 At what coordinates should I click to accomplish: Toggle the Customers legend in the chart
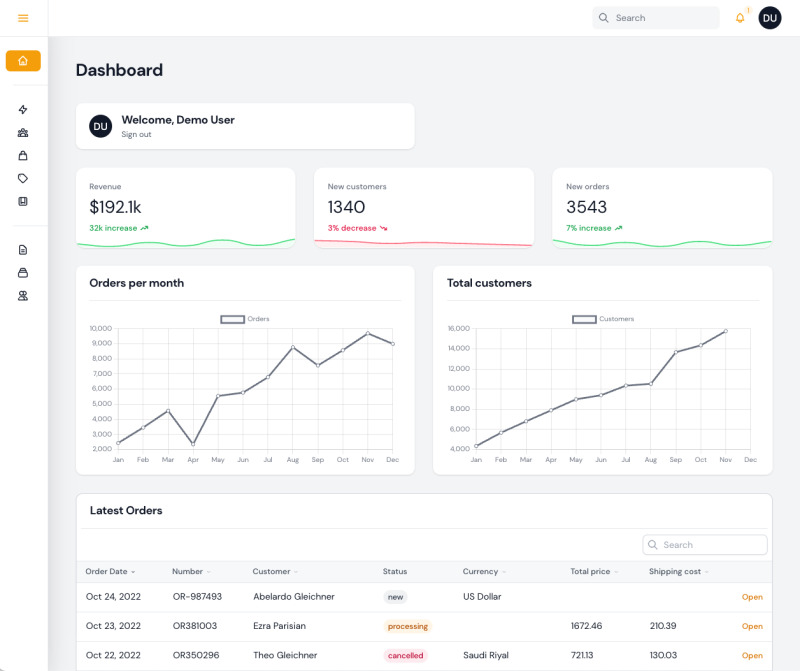point(603,319)
